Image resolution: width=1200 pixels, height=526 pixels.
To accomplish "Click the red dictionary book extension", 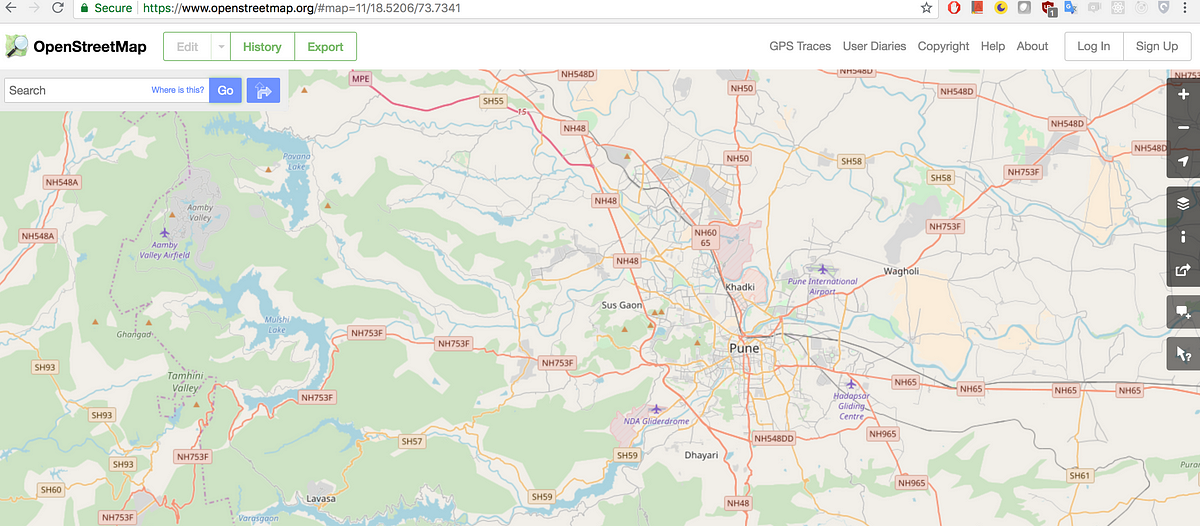I will coord(977,8).
